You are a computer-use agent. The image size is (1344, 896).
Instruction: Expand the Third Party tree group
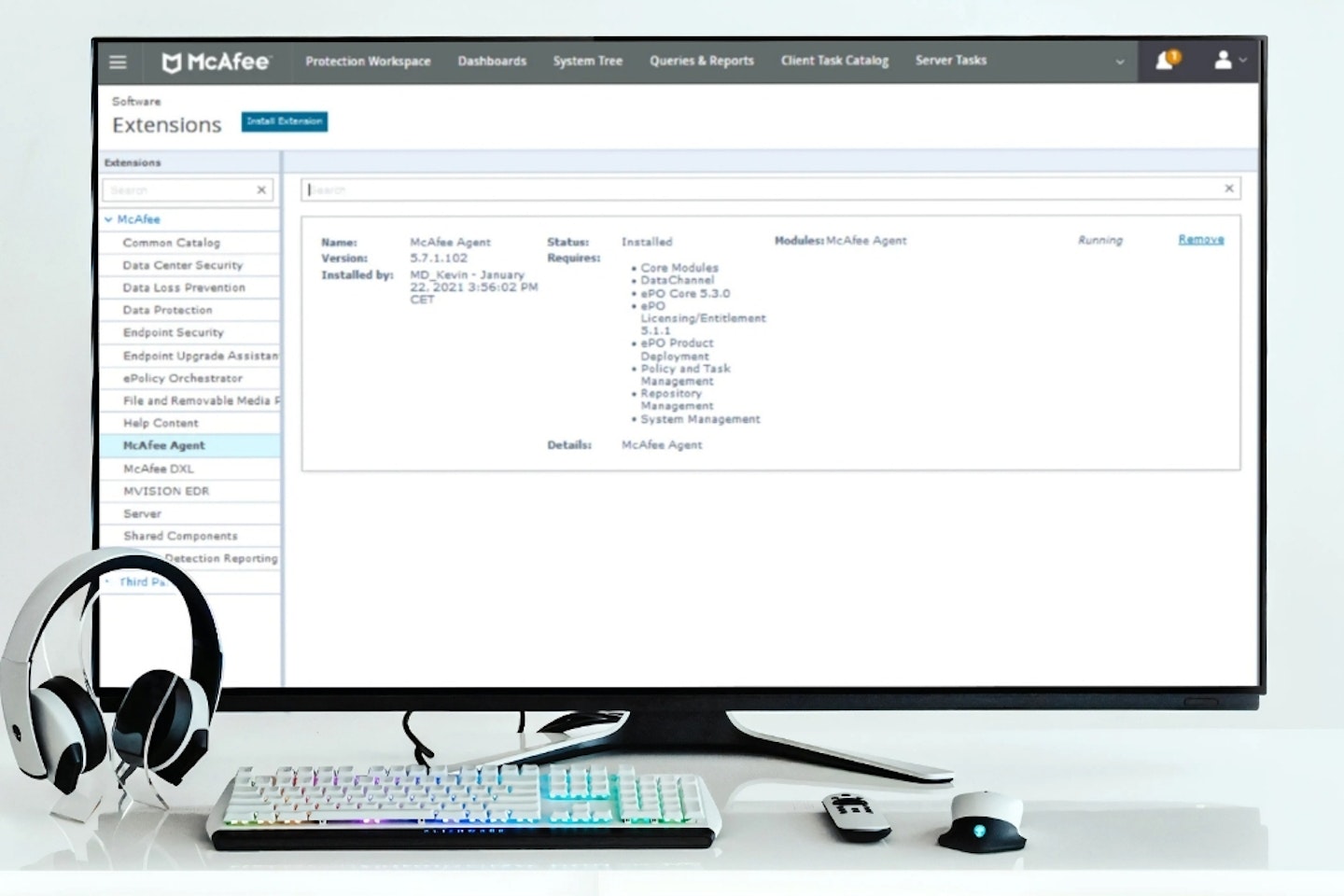pyautogui.click(x=108, y=581)
